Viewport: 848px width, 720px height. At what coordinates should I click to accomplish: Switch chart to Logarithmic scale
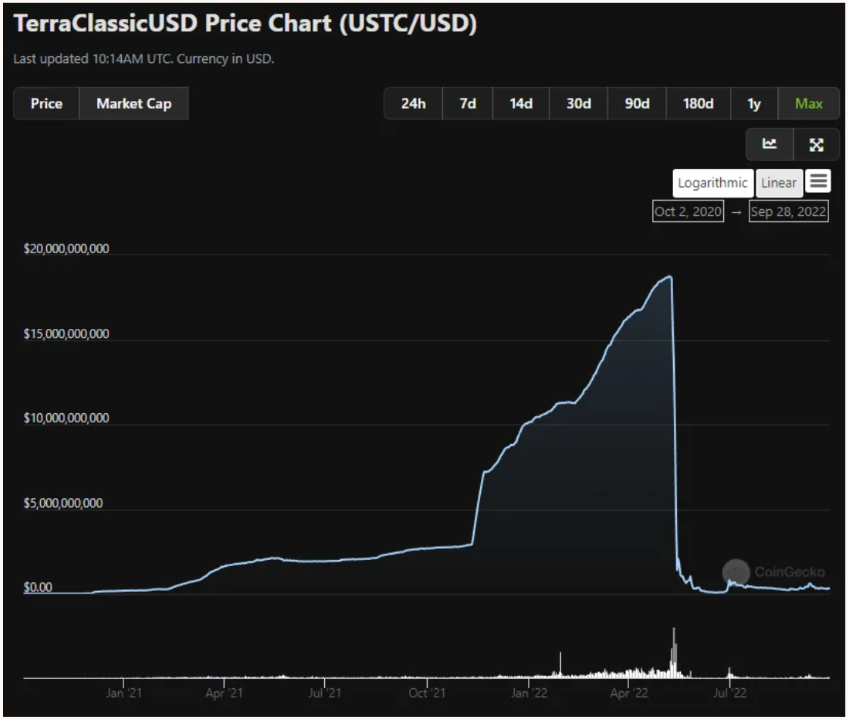(x=713, y=183)
